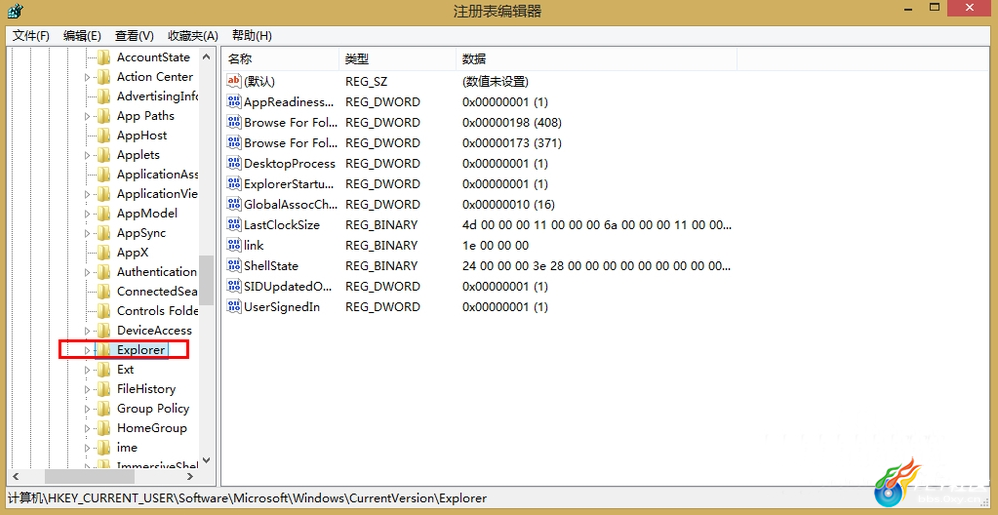This screenshot has height=515, width=998.
Task: Open the 帮助(H) menu
Action: 252,36
